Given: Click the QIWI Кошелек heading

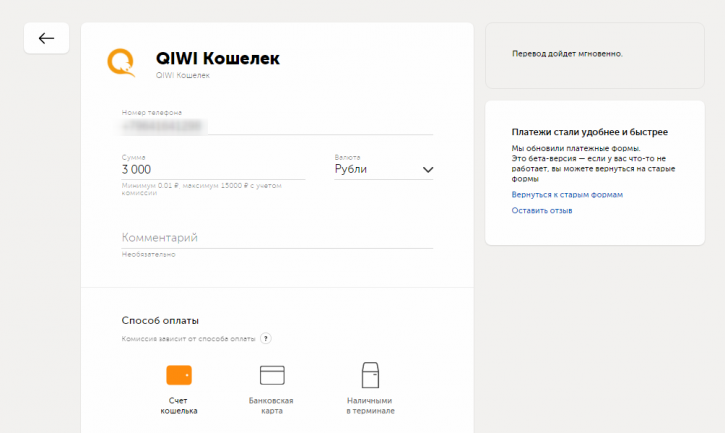Looking at the screenshot, I should click(218, 59).
